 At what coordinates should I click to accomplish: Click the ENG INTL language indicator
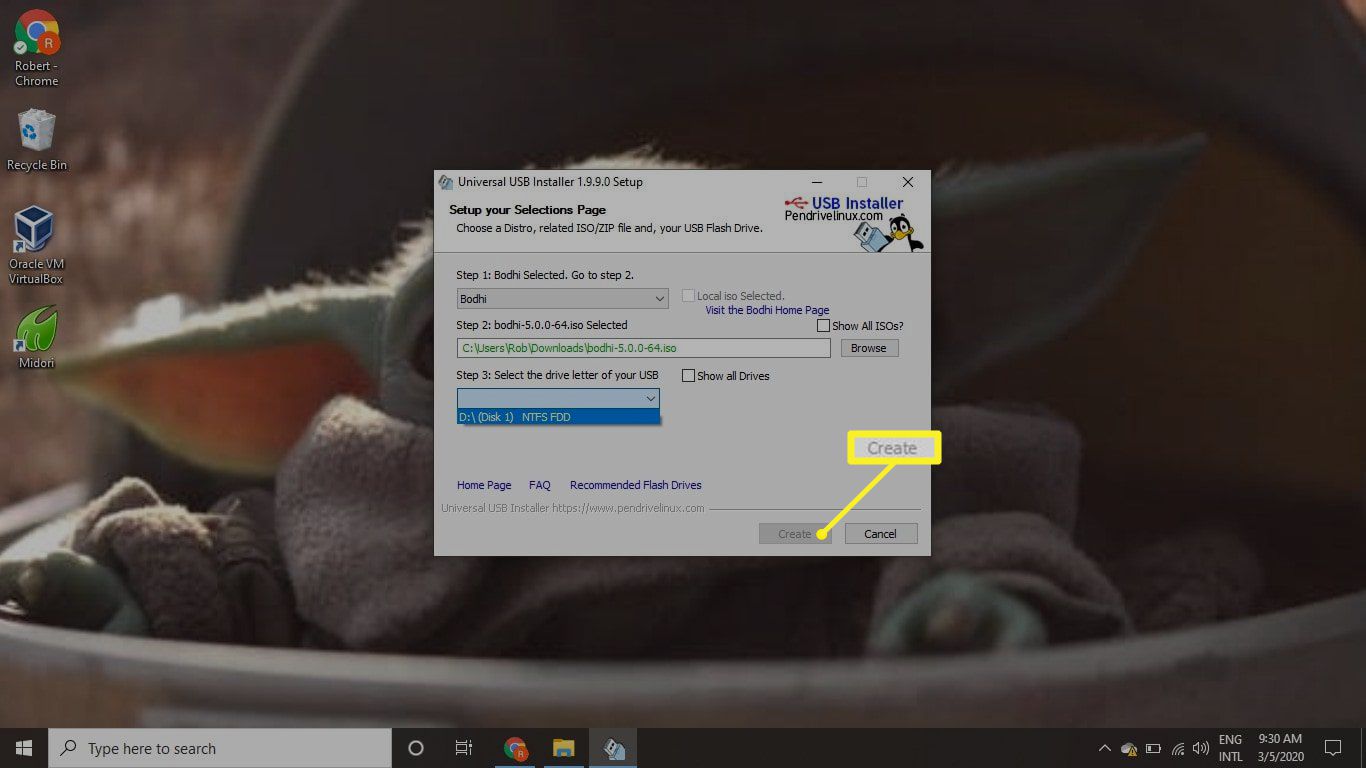1230,748
